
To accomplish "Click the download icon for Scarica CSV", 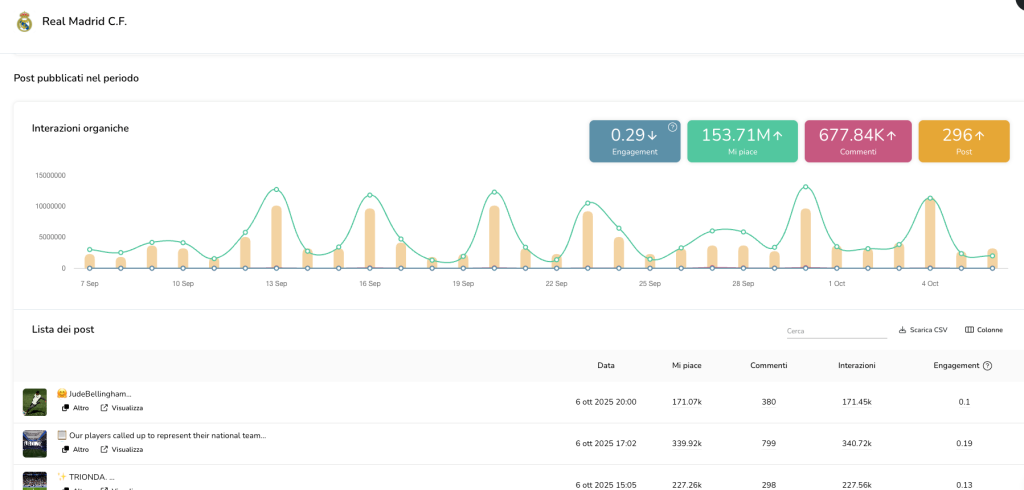I will tap(902, 330).
